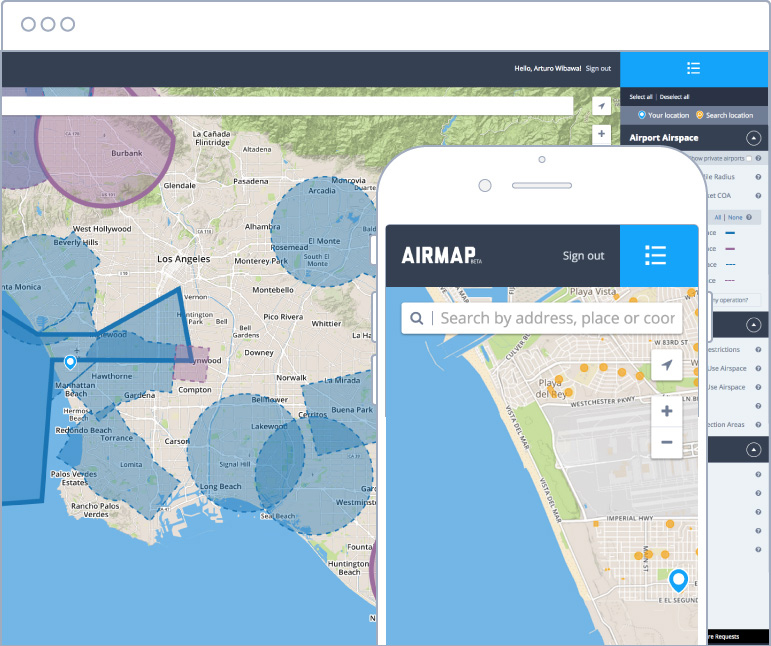Click the Torrance map label

[x=117, y=438]
